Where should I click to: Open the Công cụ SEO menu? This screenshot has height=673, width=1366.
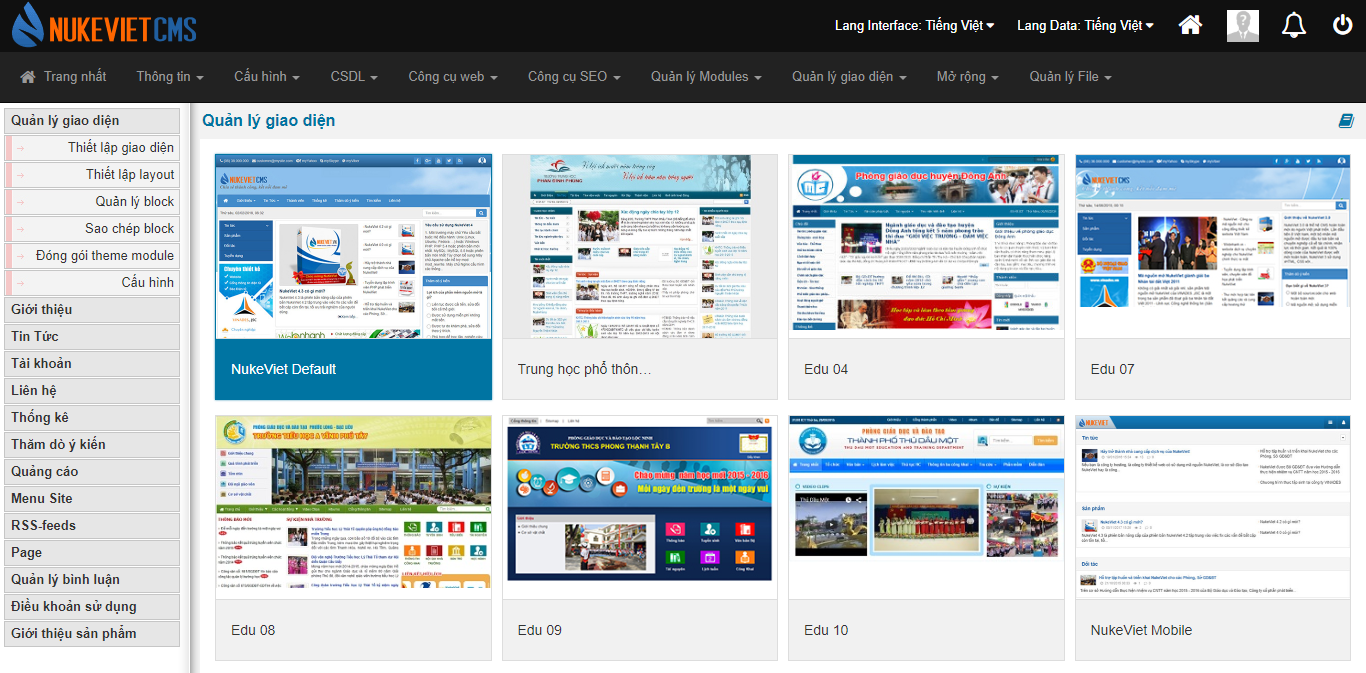(574, 77)
